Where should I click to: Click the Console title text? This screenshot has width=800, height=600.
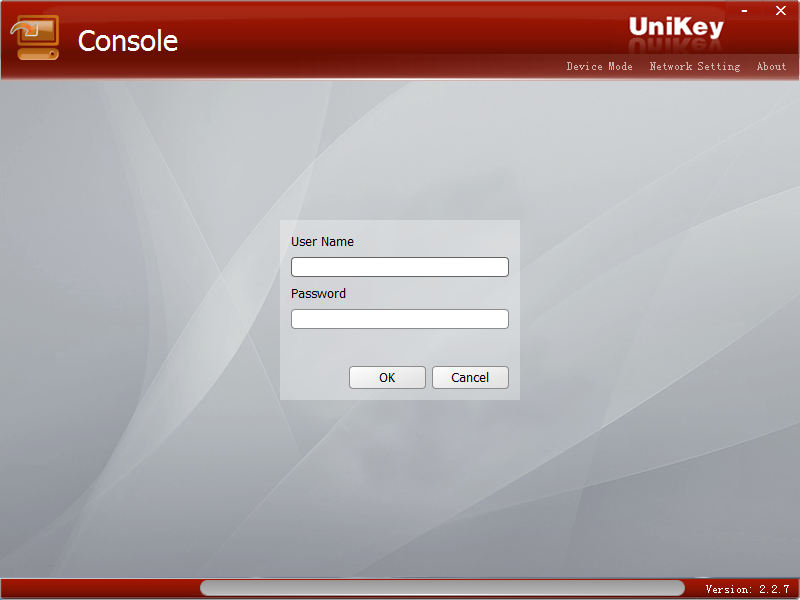128,41
